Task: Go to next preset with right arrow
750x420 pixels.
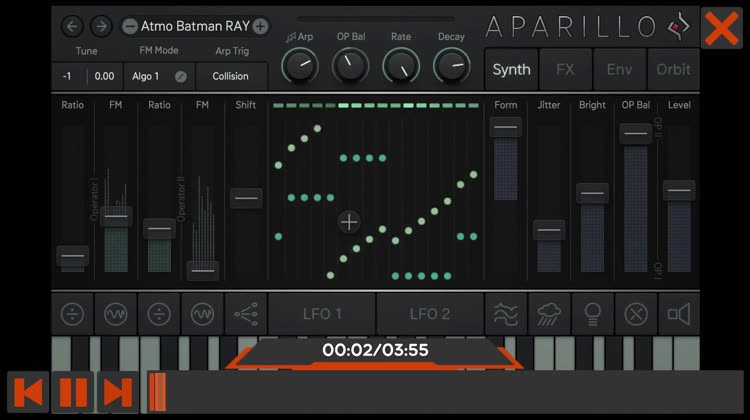Action: (x=101, y=26)
